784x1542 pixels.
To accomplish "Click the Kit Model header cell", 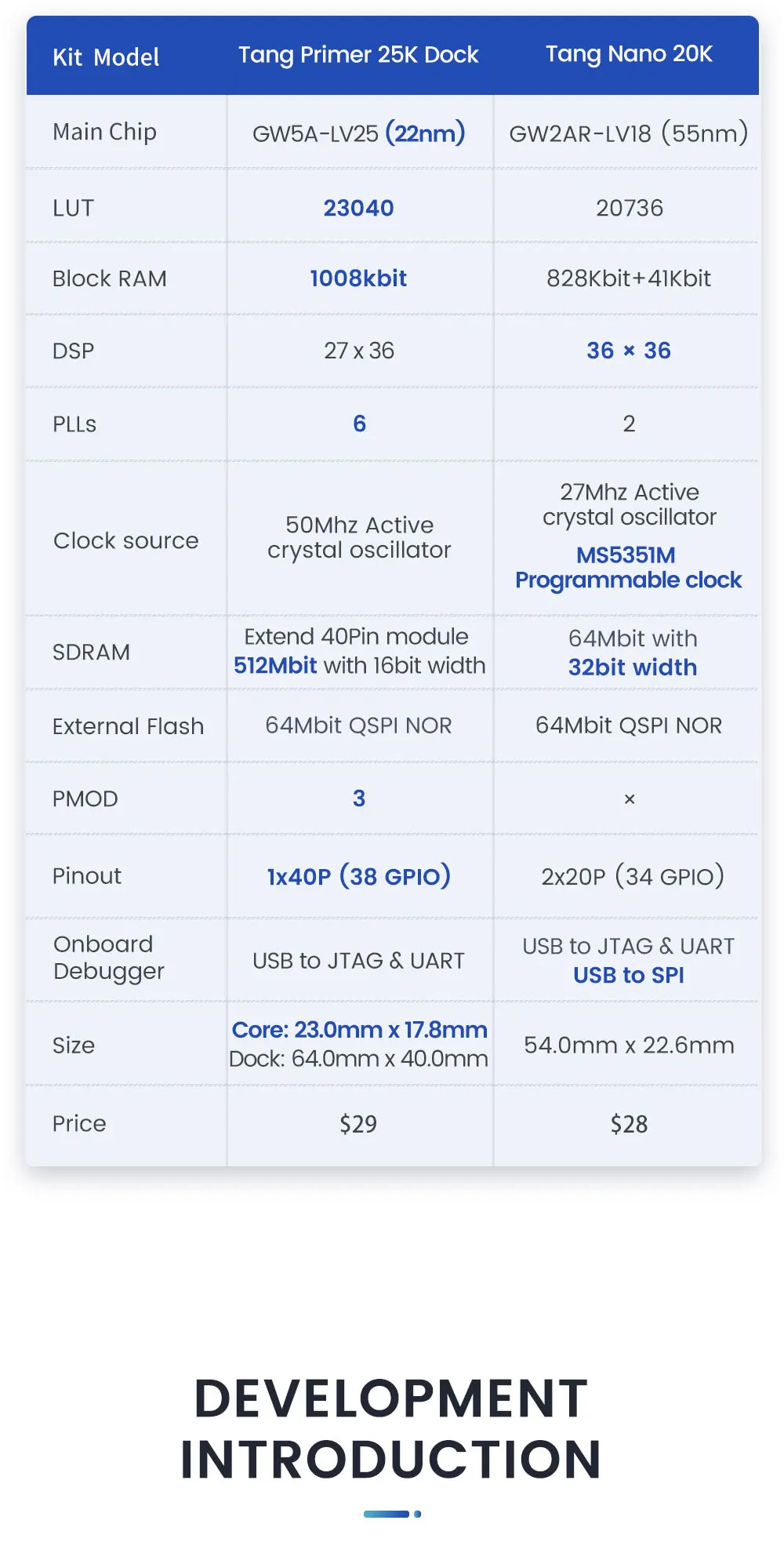I will [106, 57].
